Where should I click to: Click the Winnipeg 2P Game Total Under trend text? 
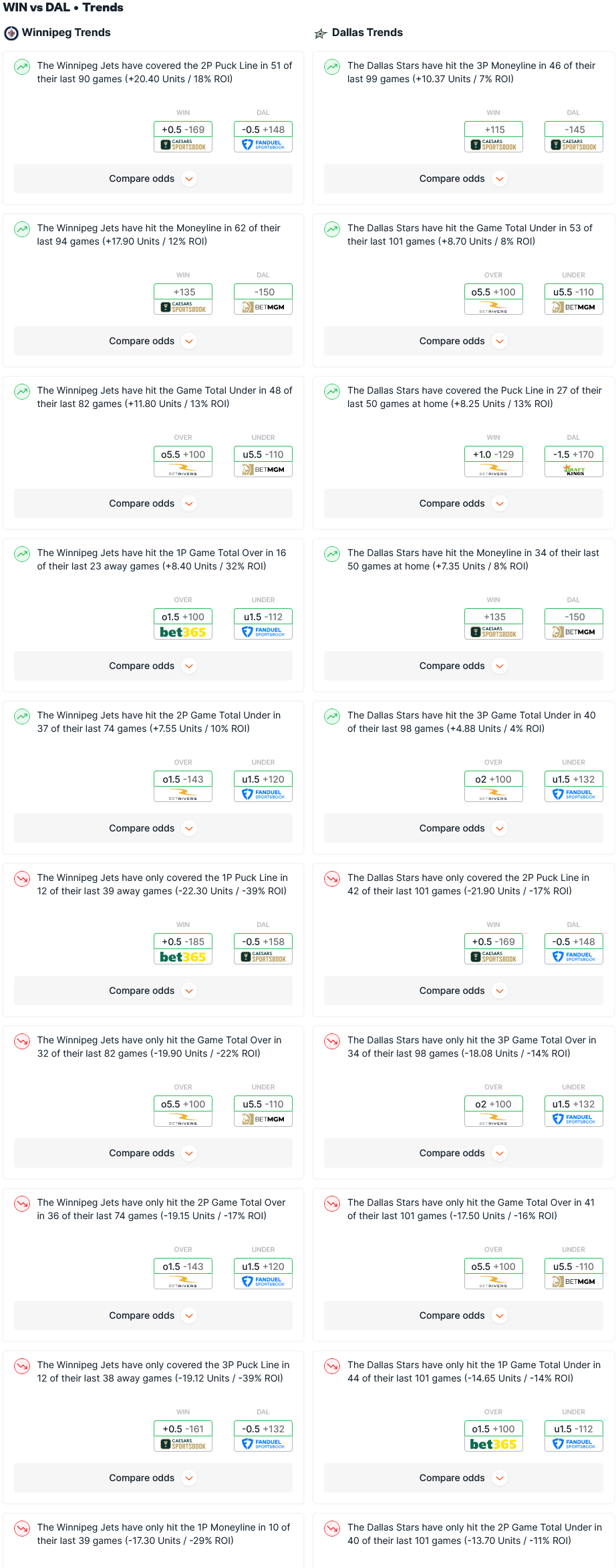159,722
